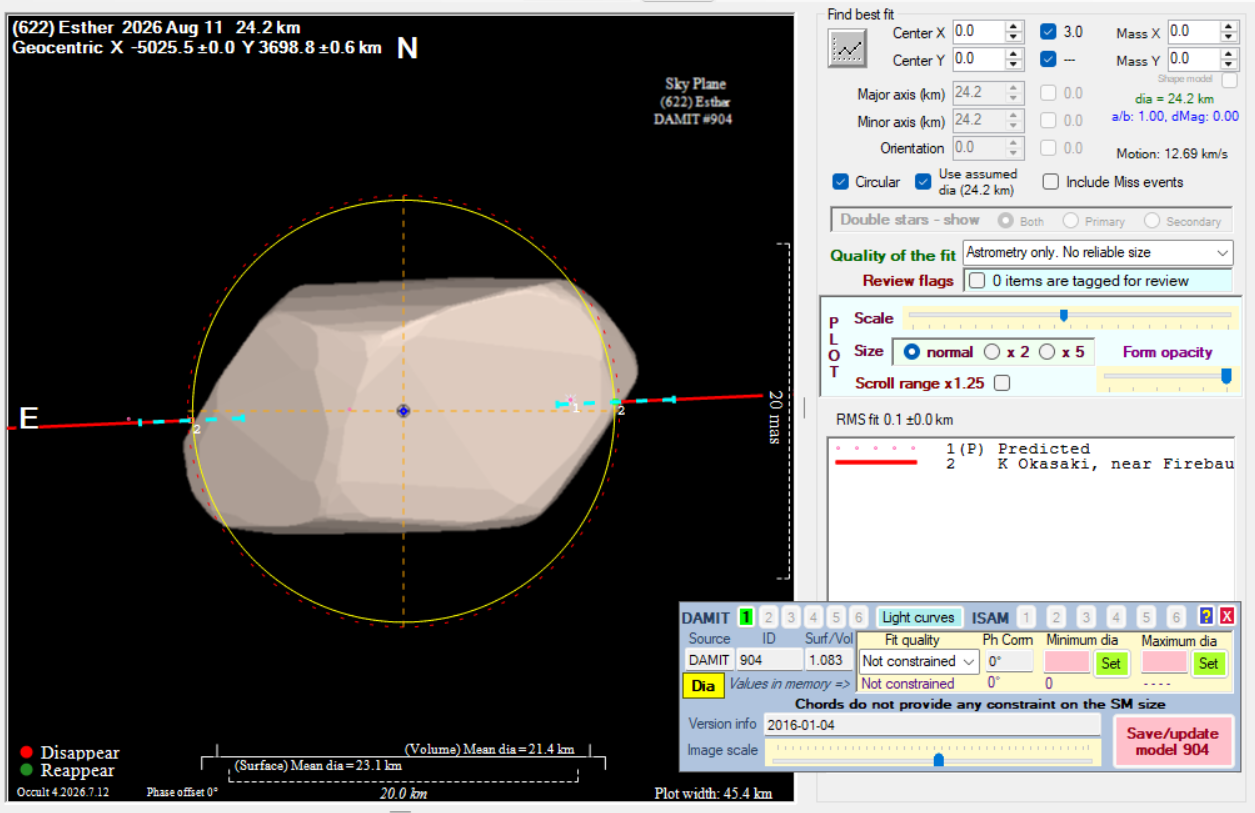The width and height of the screenshot is (1255, 813).
Task: Increase the Center X value
Action: (x=1014, y=27)
